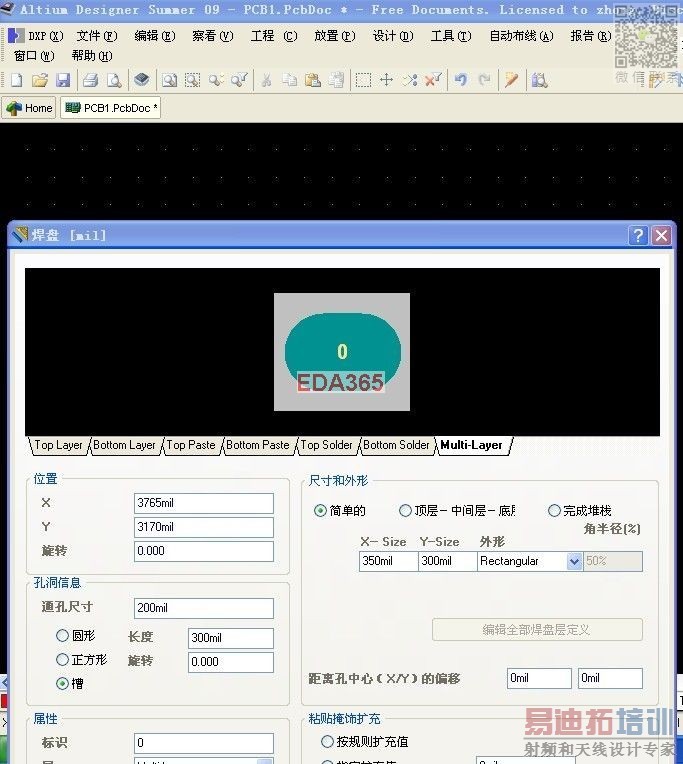Save the document with the floppy icon

pos(63,80)
